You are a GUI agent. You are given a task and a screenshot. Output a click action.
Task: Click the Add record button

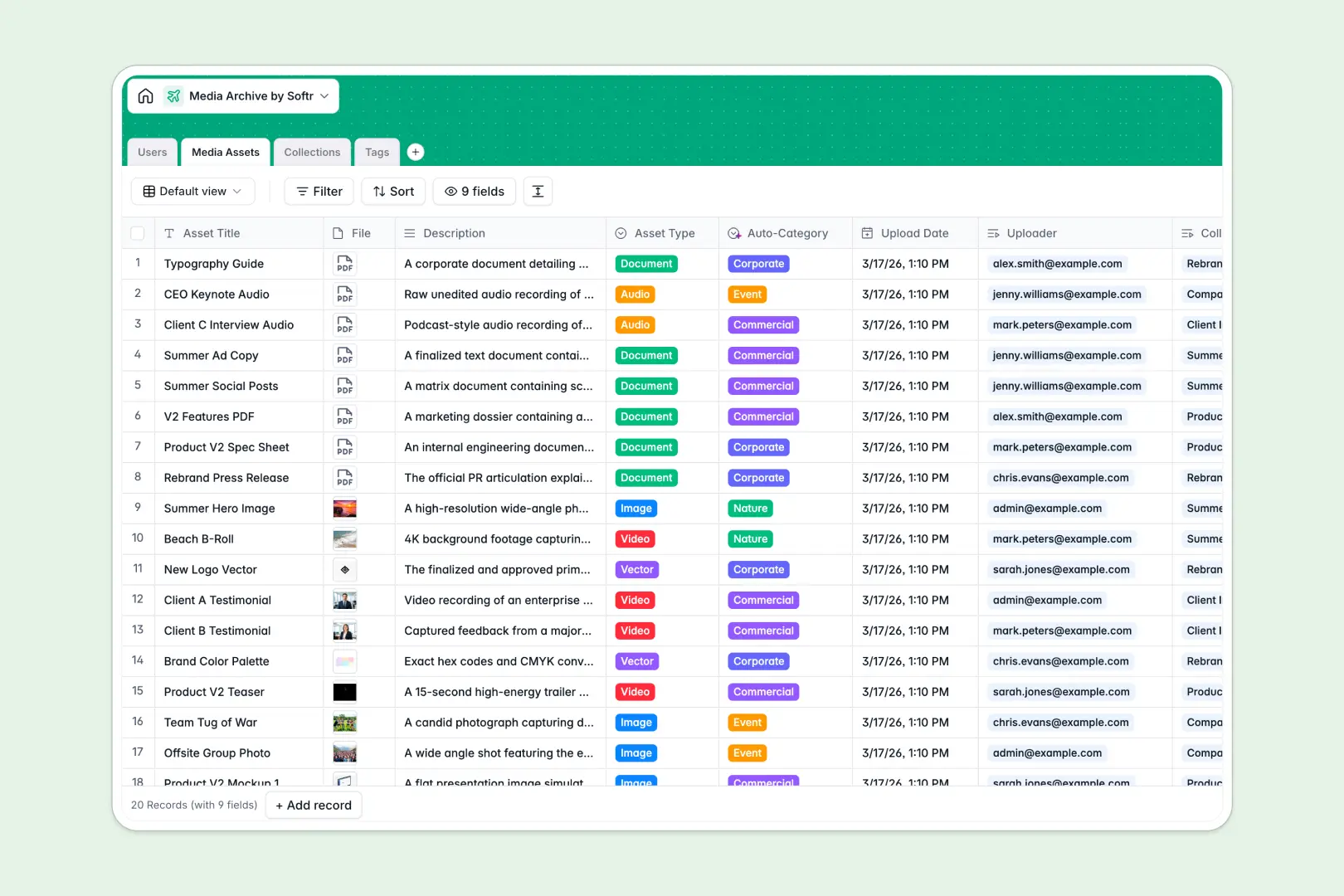click(x=314, y=805)
